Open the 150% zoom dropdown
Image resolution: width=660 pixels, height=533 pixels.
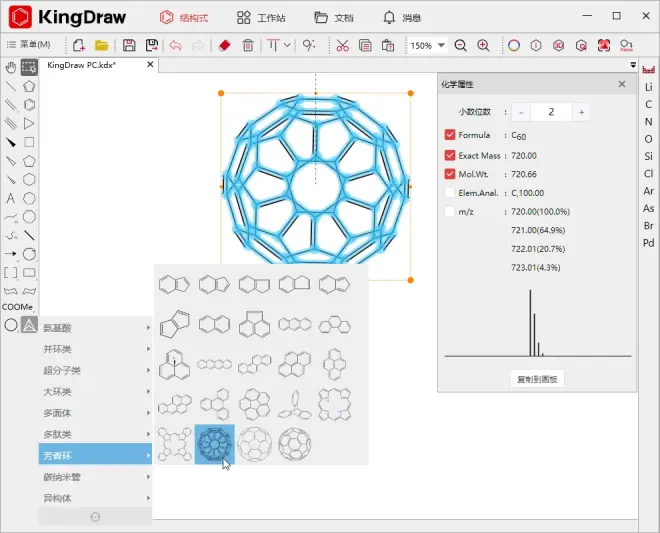pyautogui.click(x=441, y=45)
